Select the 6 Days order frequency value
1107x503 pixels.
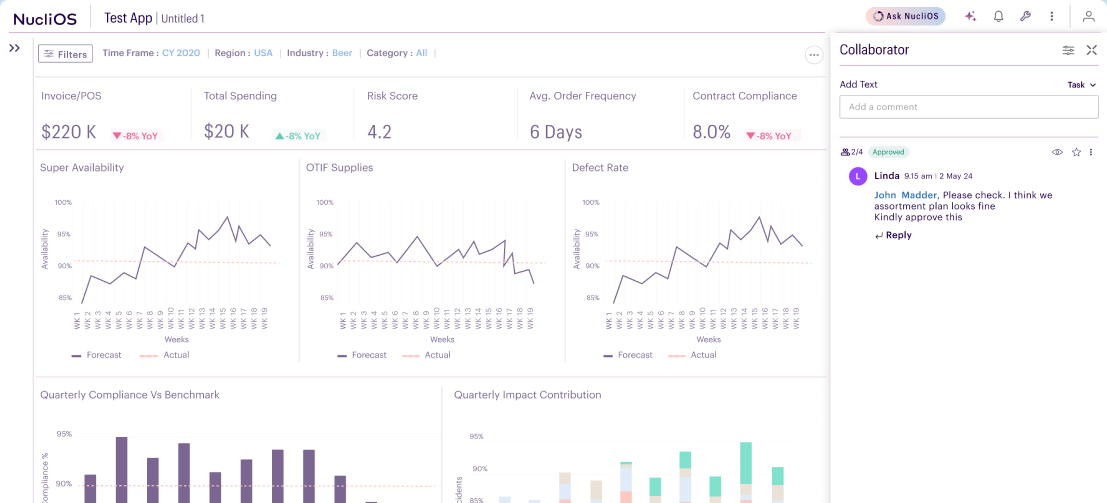click(x=556, y=132)
